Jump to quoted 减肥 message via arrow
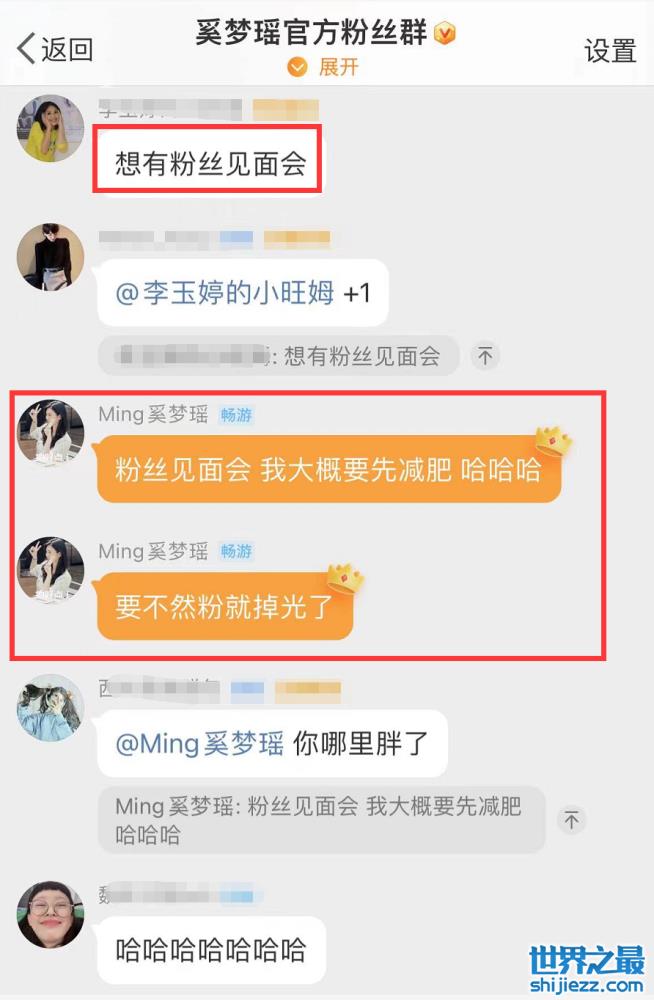 click(571, 820)
